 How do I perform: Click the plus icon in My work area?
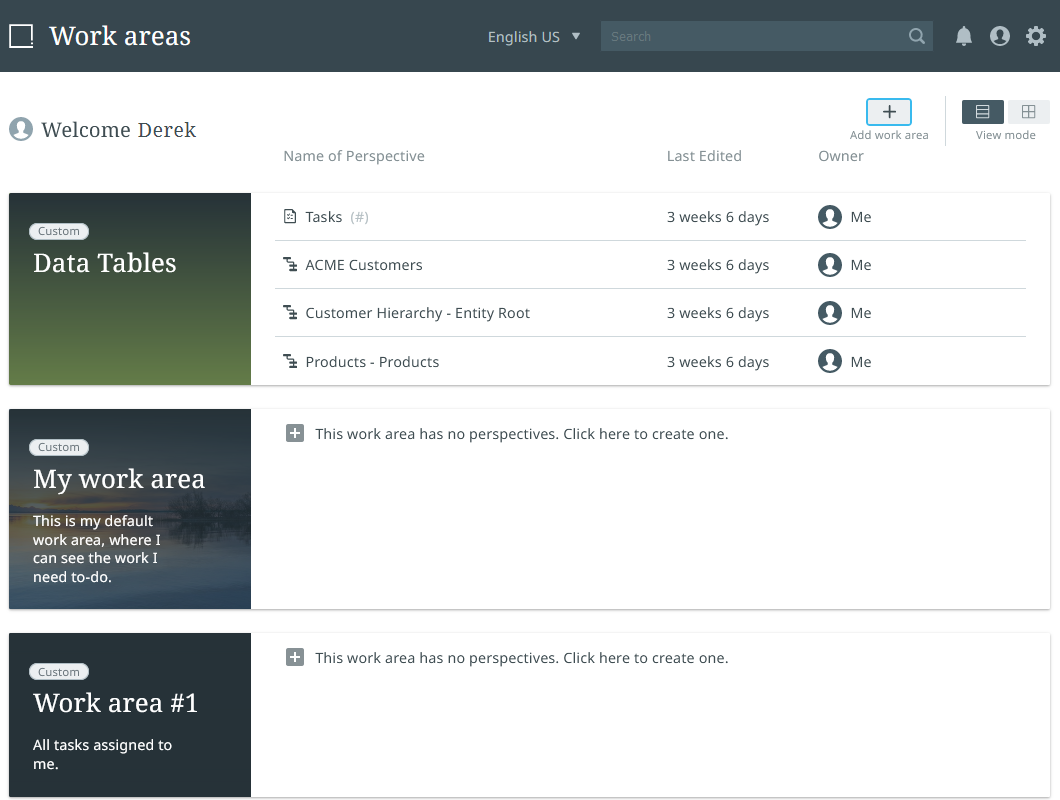click(x=294, y=433)
